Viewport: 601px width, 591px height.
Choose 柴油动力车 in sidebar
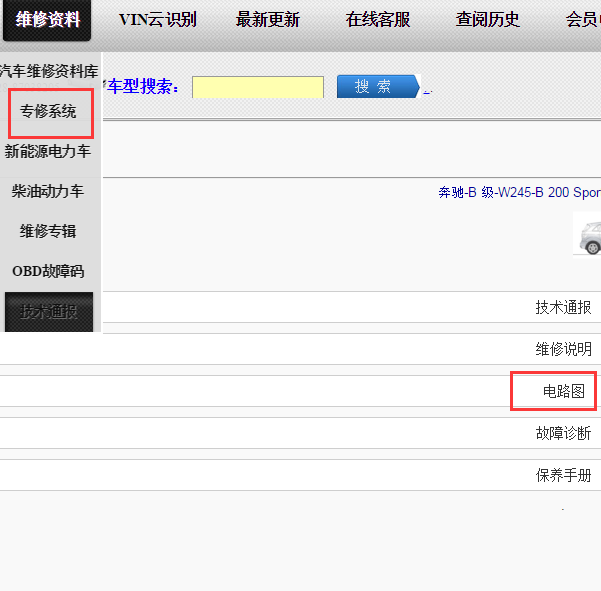point(48,191)
